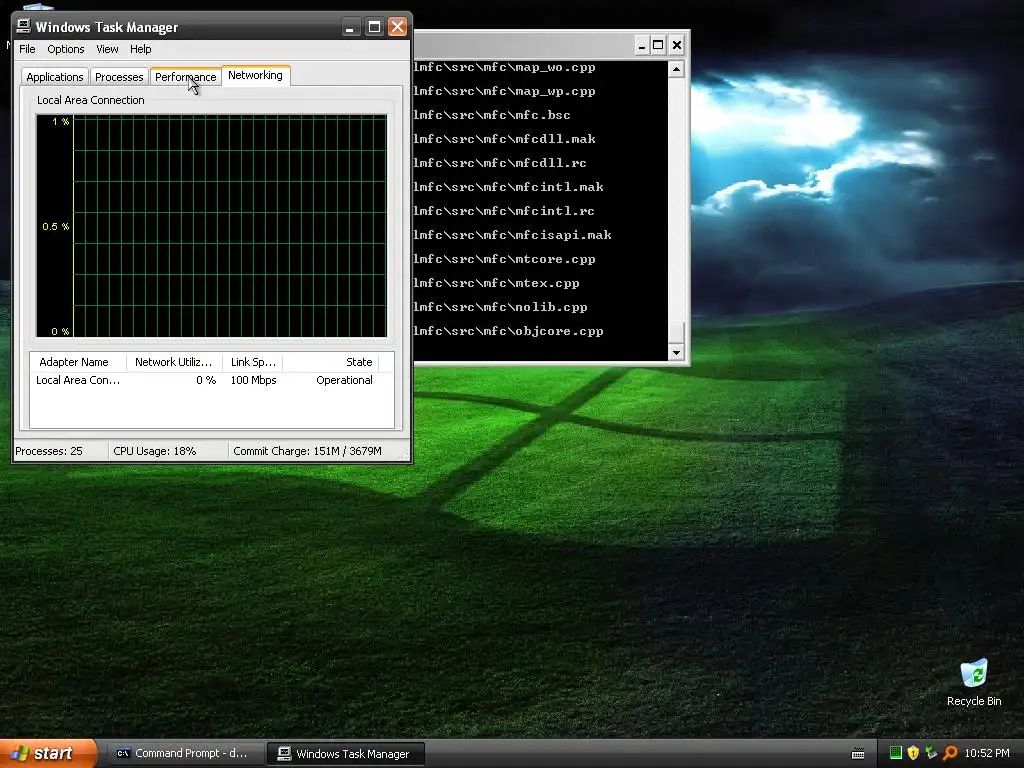Click the taskbar clock showing 10:52 PM
The width and height of the screenshot is (1024, 768).
pos(987,753)
